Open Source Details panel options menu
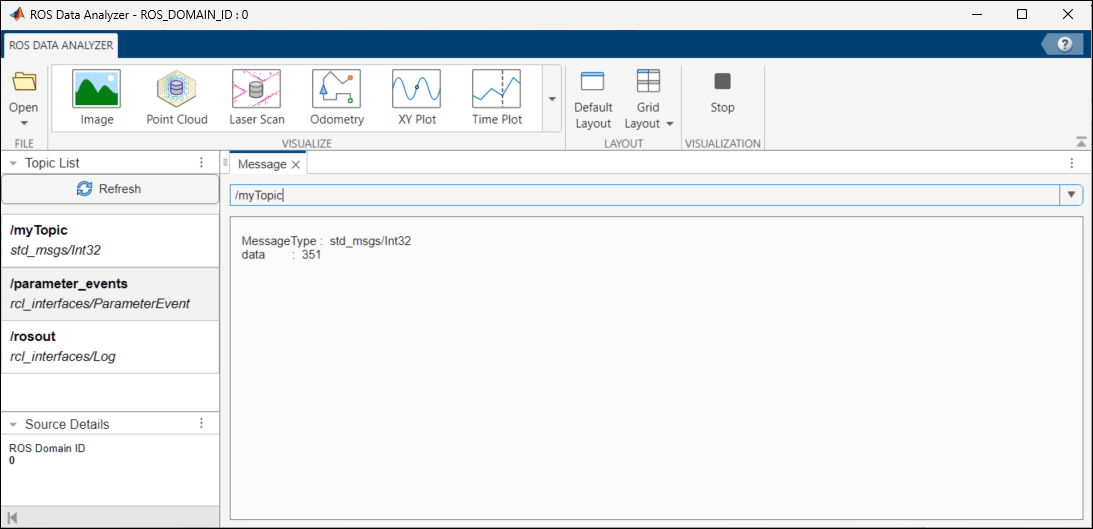The image size is (1093, 529). click(x=201, y=424)
